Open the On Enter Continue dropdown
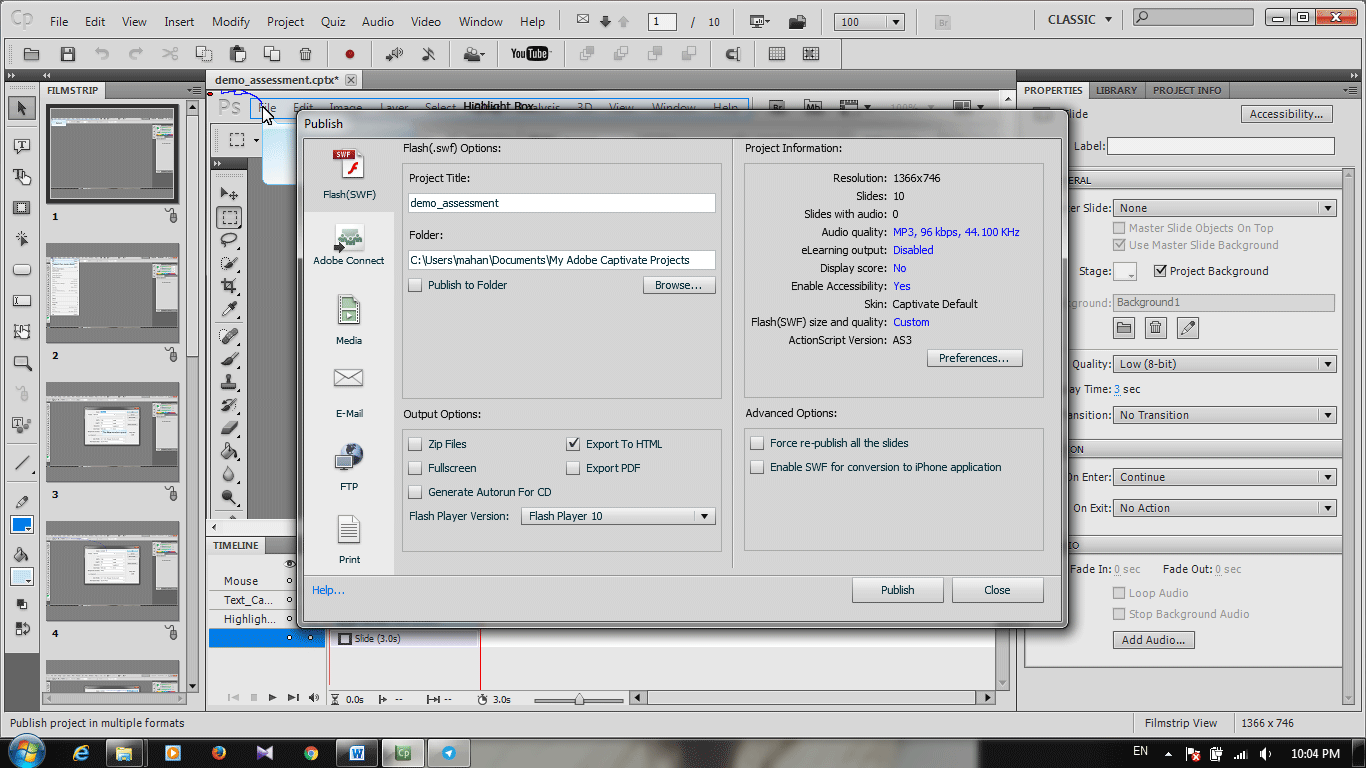The width and height of the screenshot is (1366, 768). [1225, 477]
